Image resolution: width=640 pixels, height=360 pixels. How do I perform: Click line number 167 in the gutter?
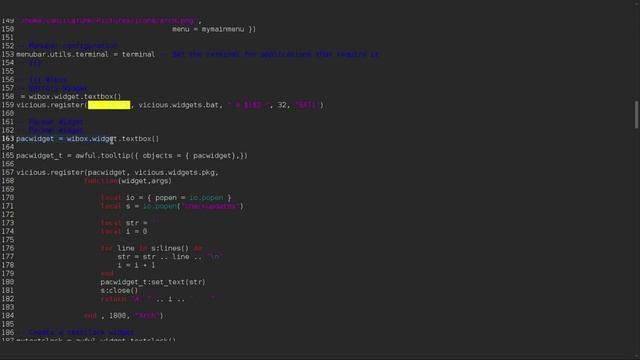point(8,173)
